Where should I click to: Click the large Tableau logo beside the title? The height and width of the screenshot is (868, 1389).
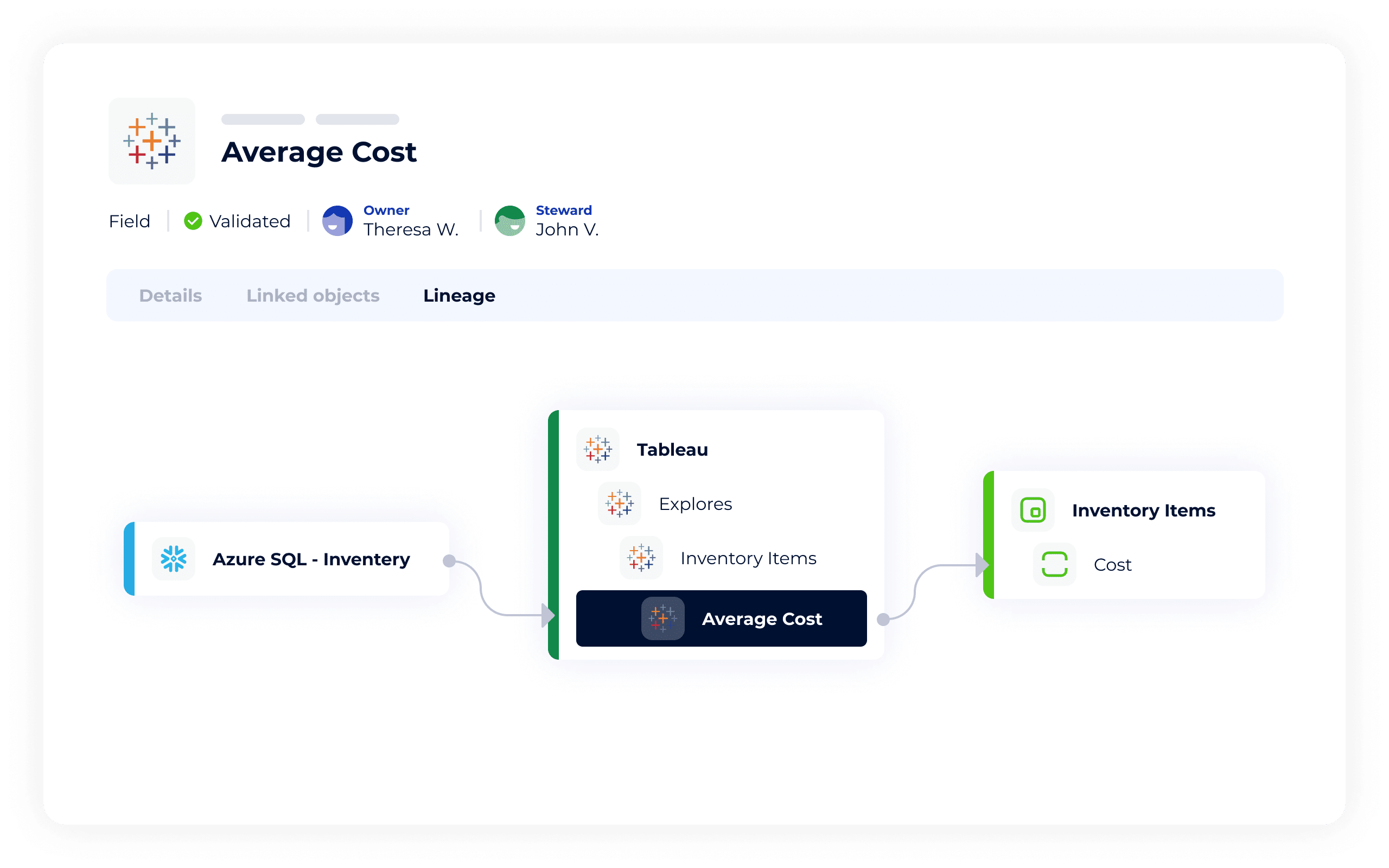pos(151,141)
